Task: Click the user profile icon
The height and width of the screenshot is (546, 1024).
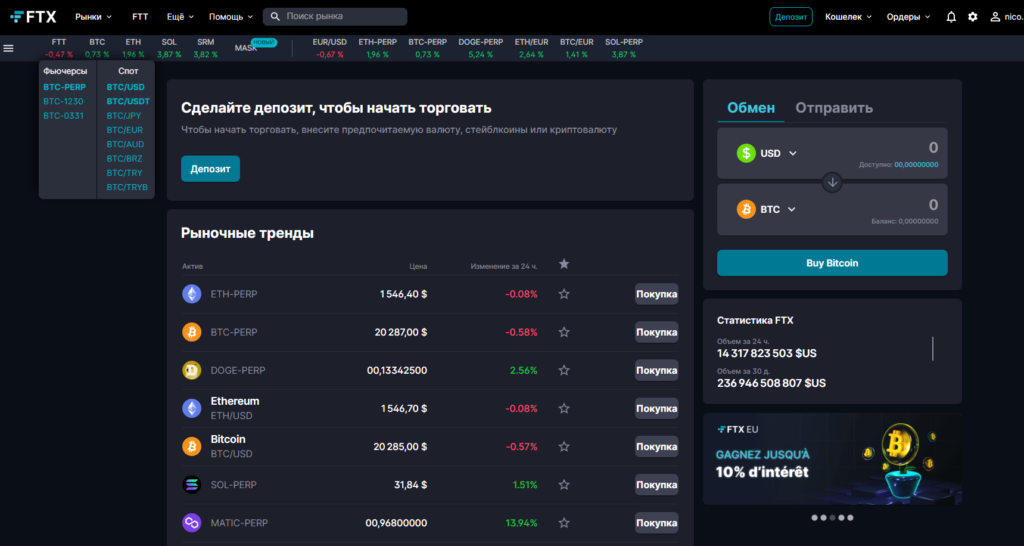Action: [x=995, y=17]
